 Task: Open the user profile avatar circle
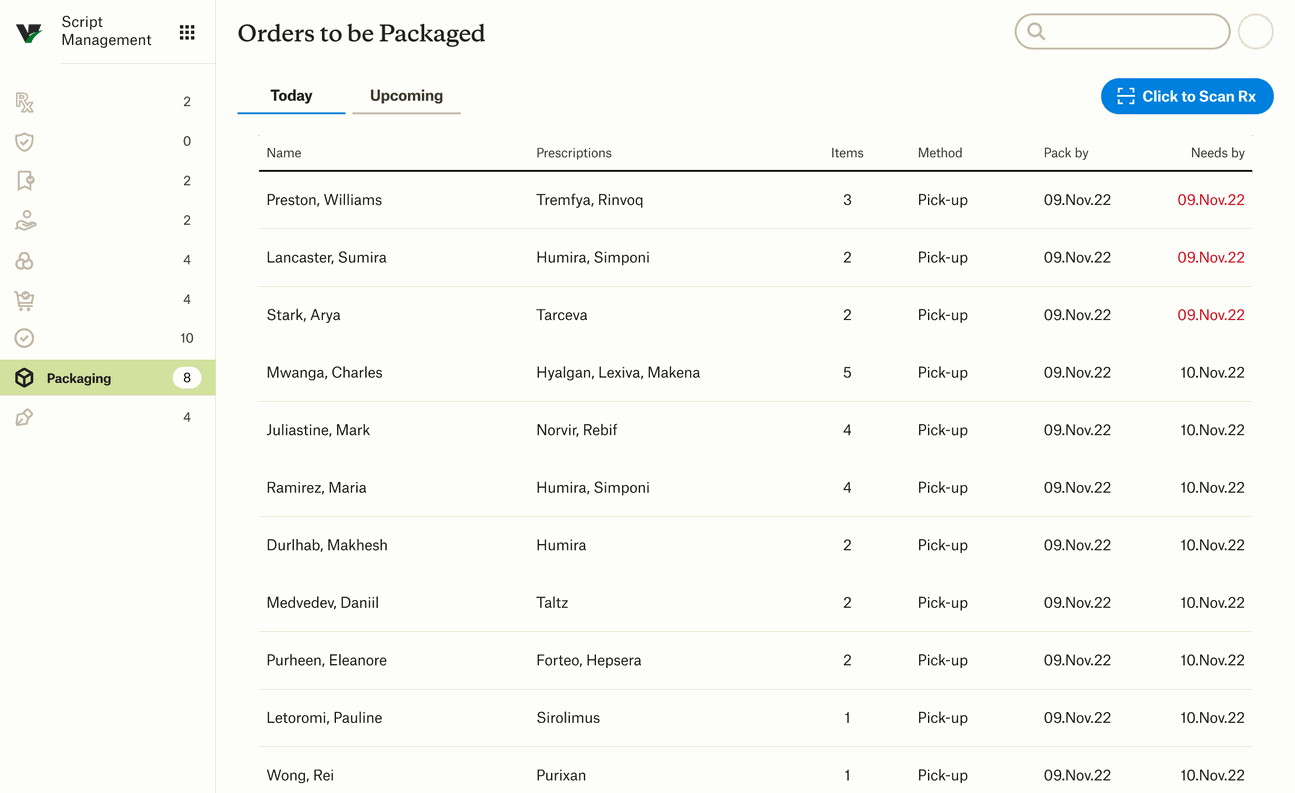point(1256,32)
